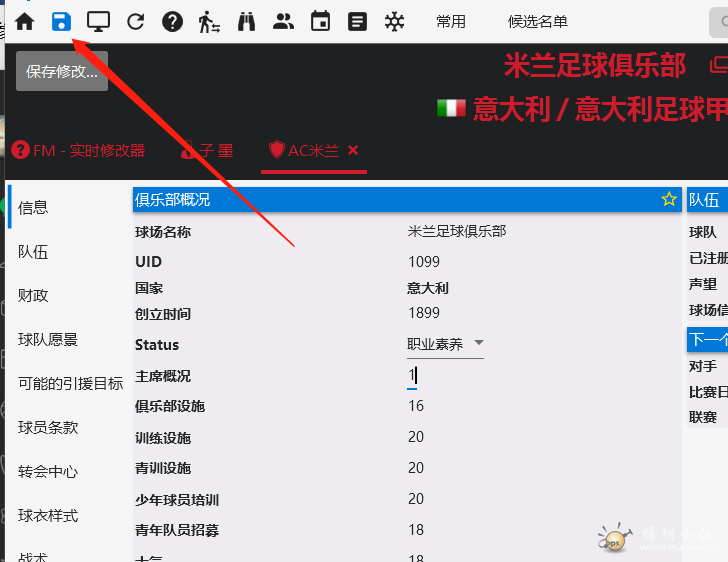Open 财政 section in sidebar

tap(33, 295)
